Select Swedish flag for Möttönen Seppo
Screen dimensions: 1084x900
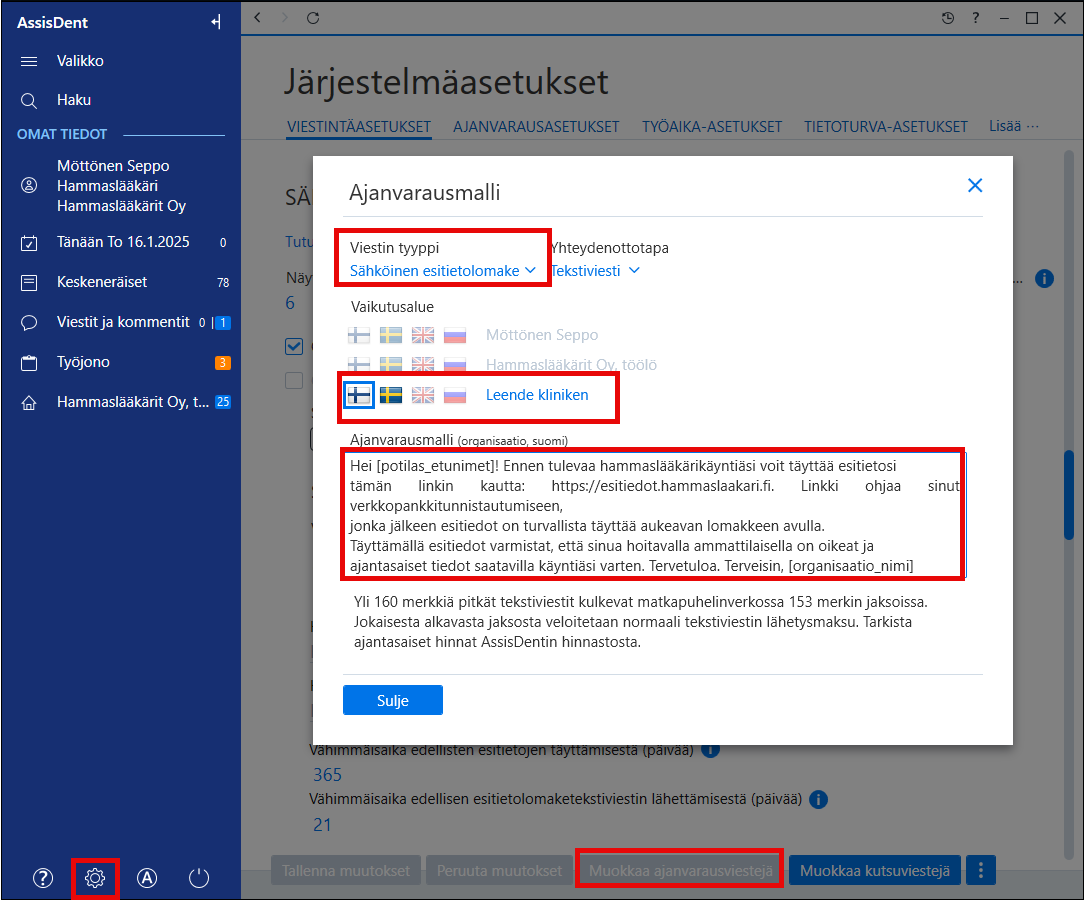391,335
